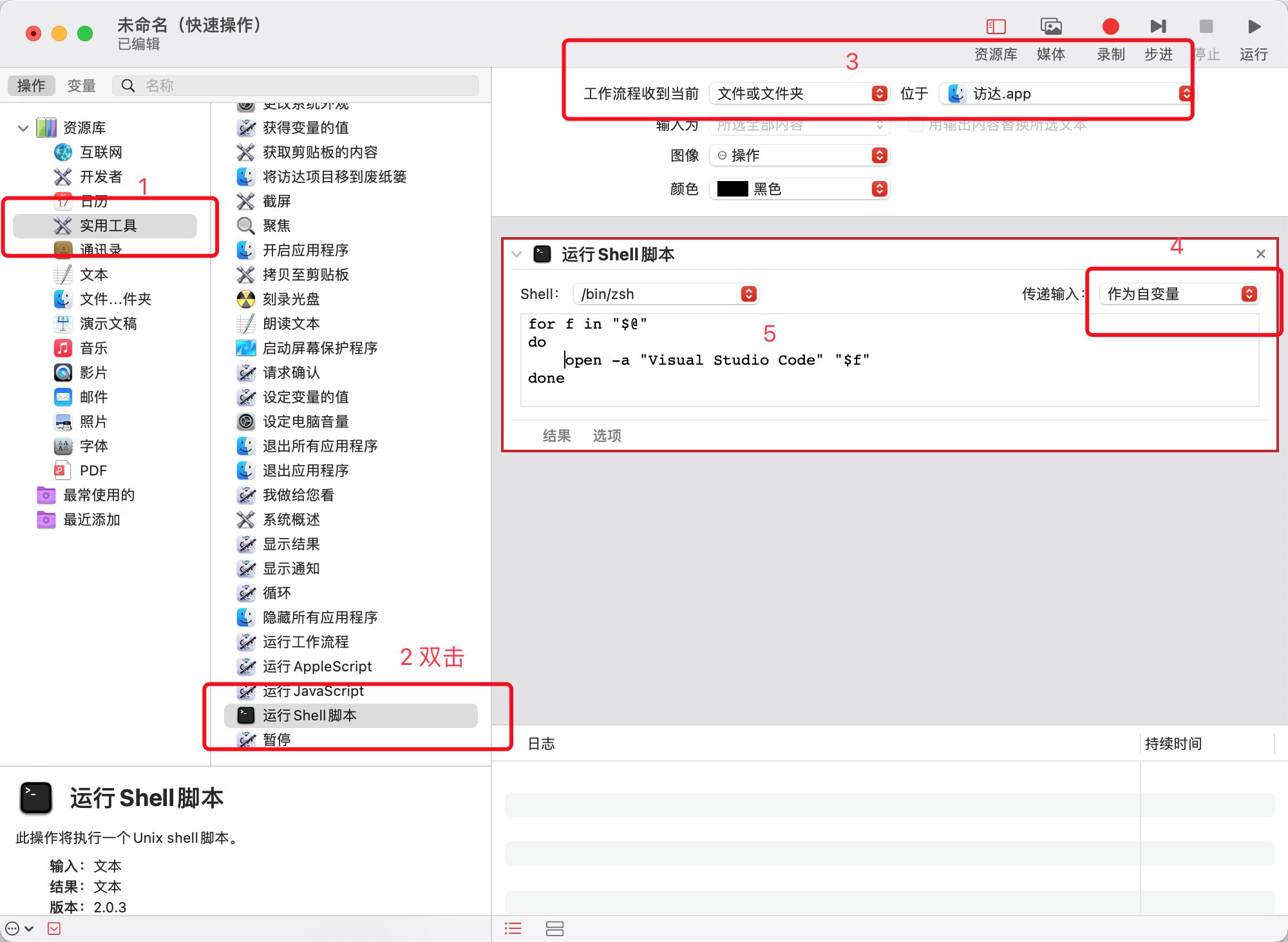Choose 获取剪贴板的内容 action
Screen dimensions: 1288x942
pos(307,152)
